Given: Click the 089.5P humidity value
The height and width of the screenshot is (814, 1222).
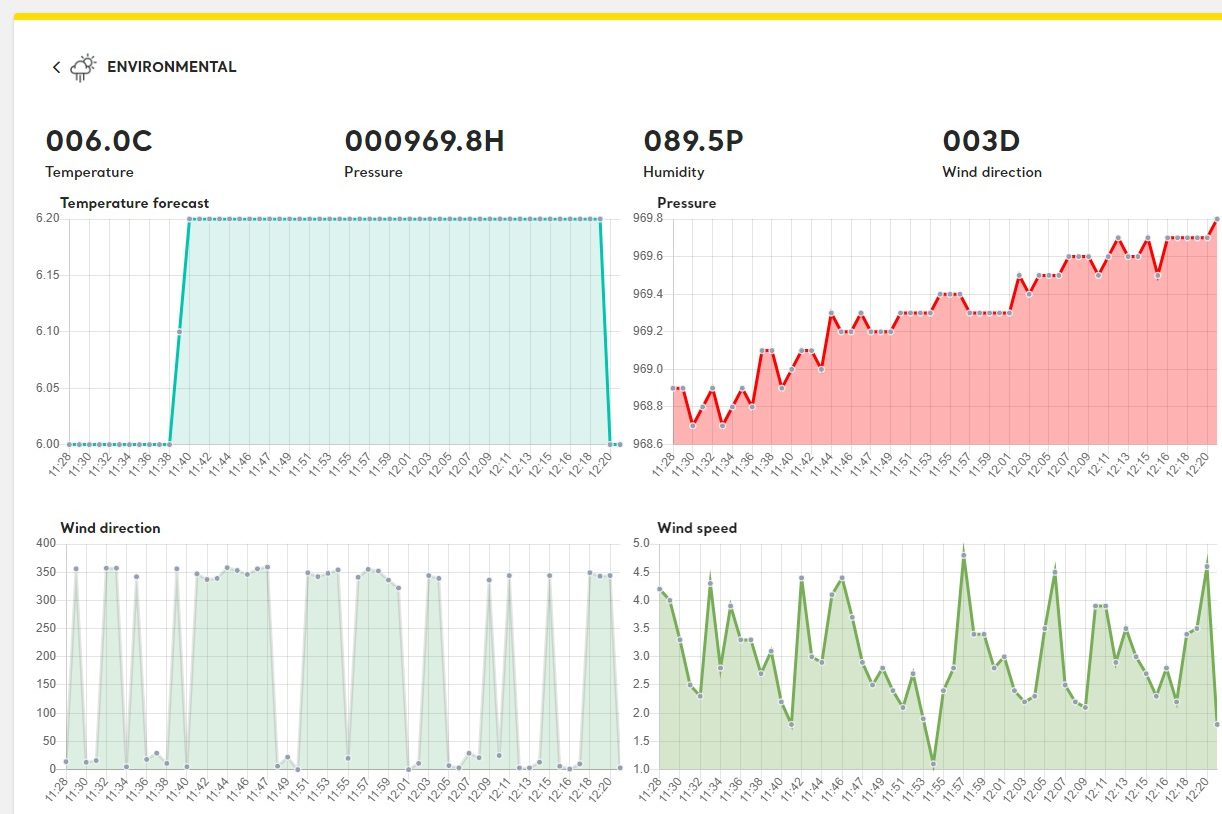Looking at the screenshot, I should coord(693,141).
